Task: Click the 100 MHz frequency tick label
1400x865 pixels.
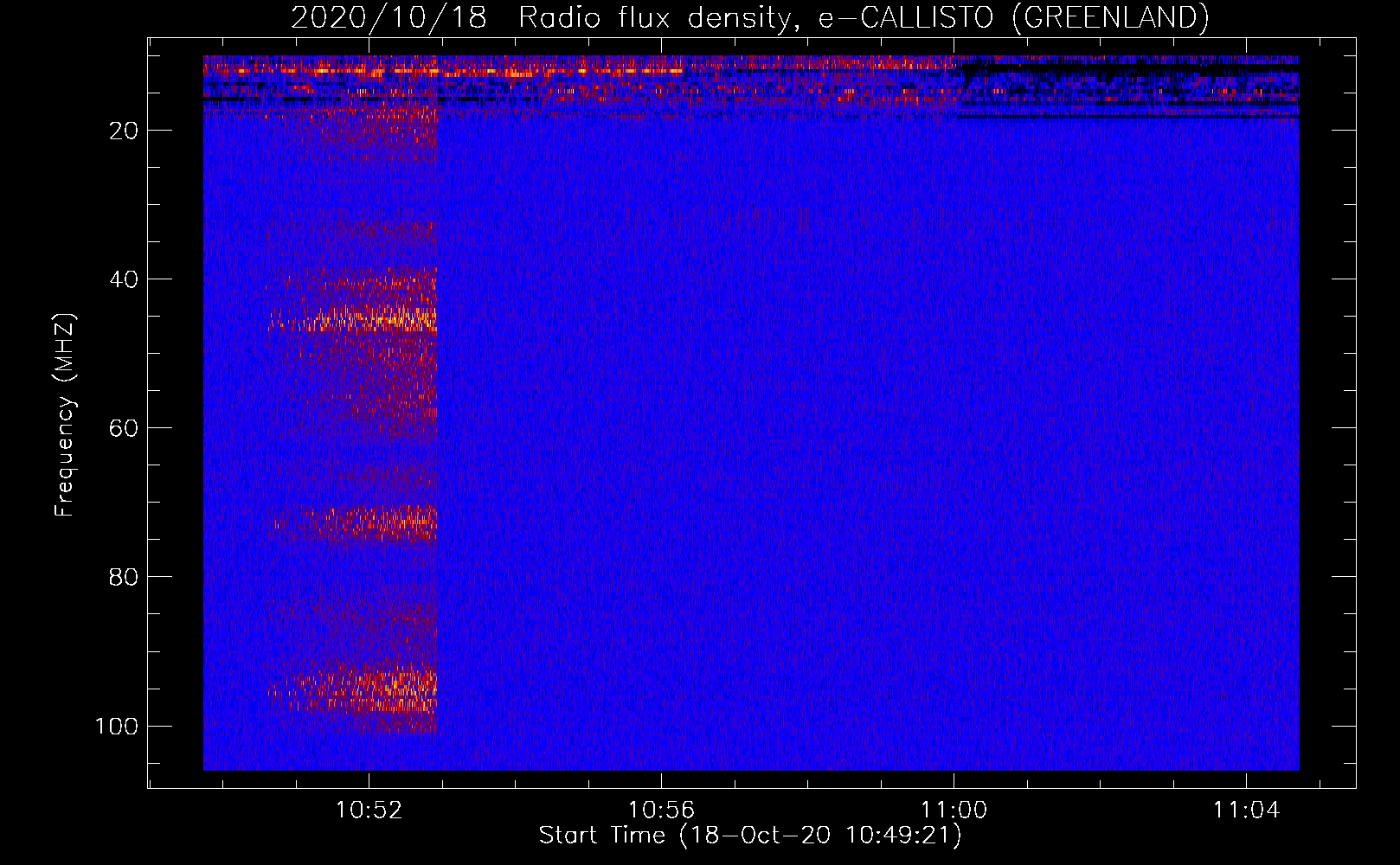Action: pos(117,726)
